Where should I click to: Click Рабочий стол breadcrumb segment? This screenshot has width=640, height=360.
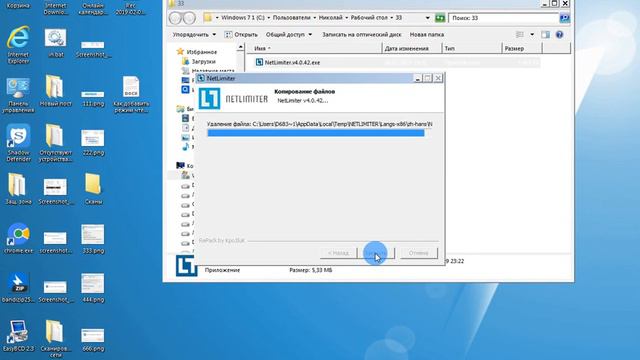[x=369, y=18]
